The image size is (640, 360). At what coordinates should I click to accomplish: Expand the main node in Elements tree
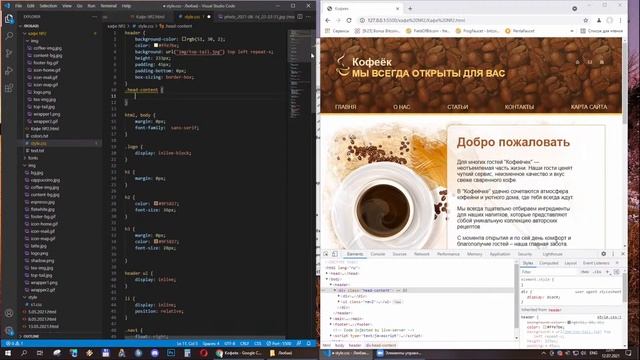331,318
